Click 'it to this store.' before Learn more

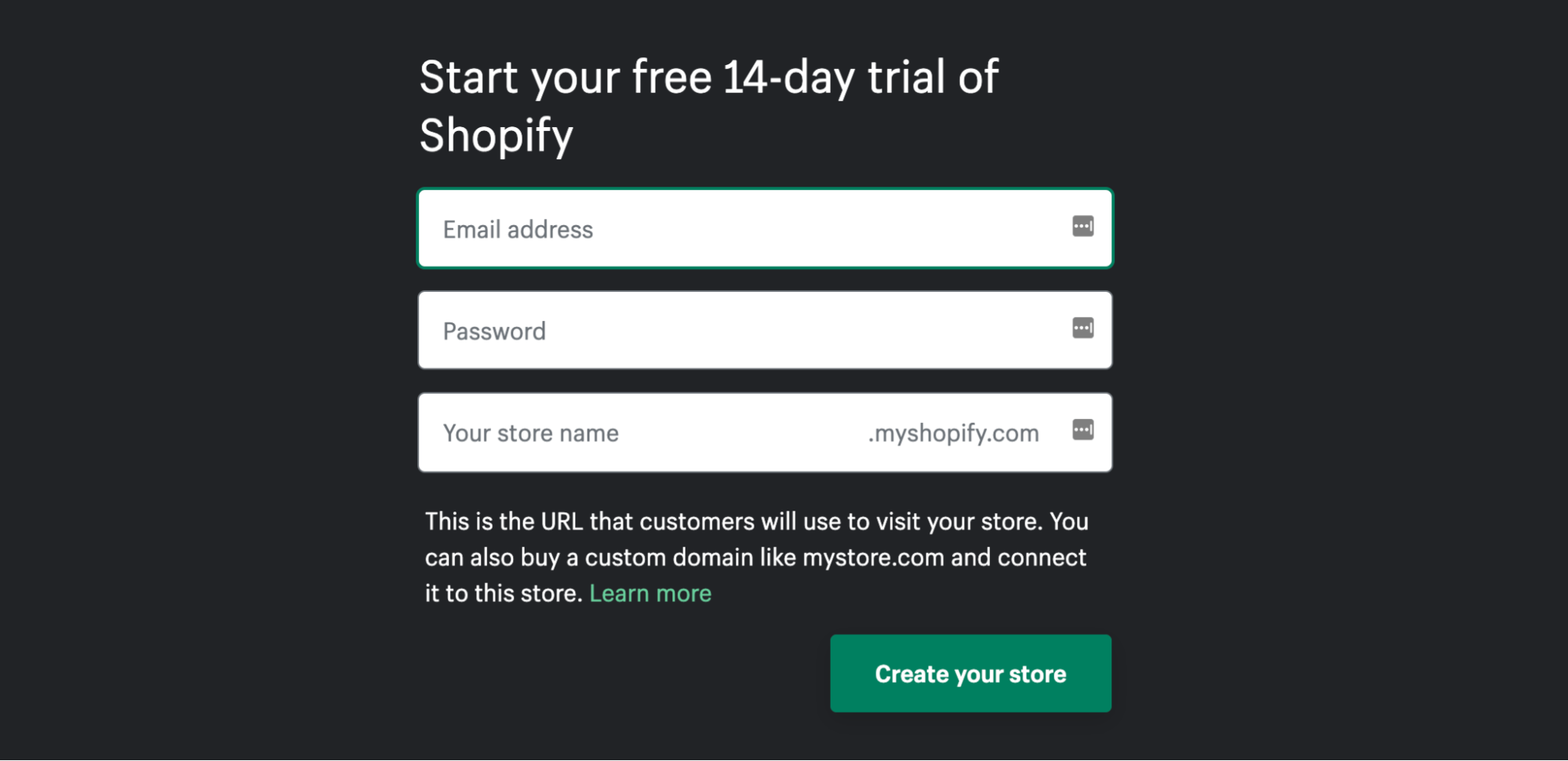click(x=503, y=593)
